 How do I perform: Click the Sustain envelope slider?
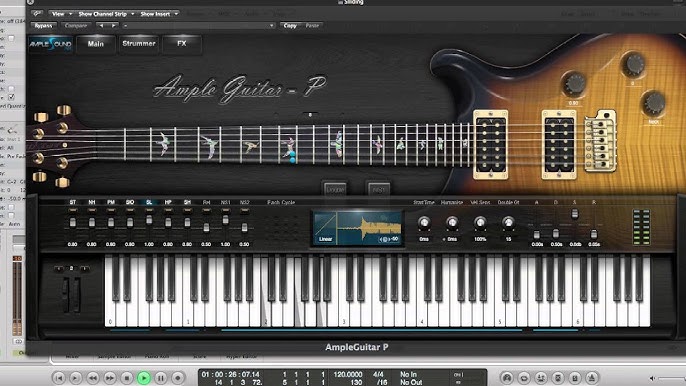575,214
